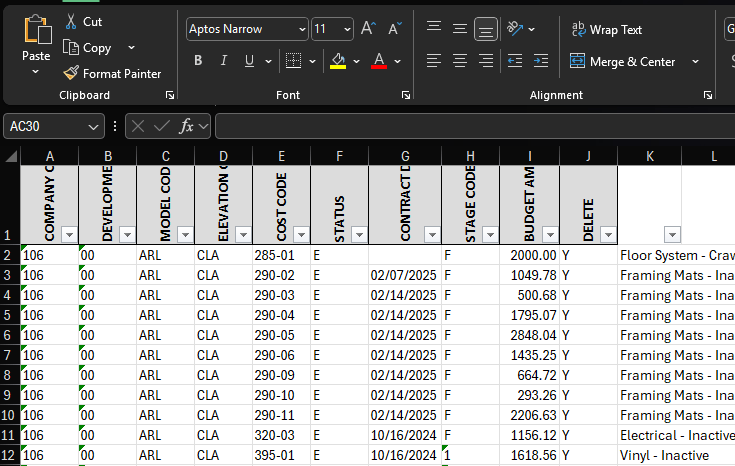Center text horizontally
This screenshot has height=466, width=735.
pos(460,61)
